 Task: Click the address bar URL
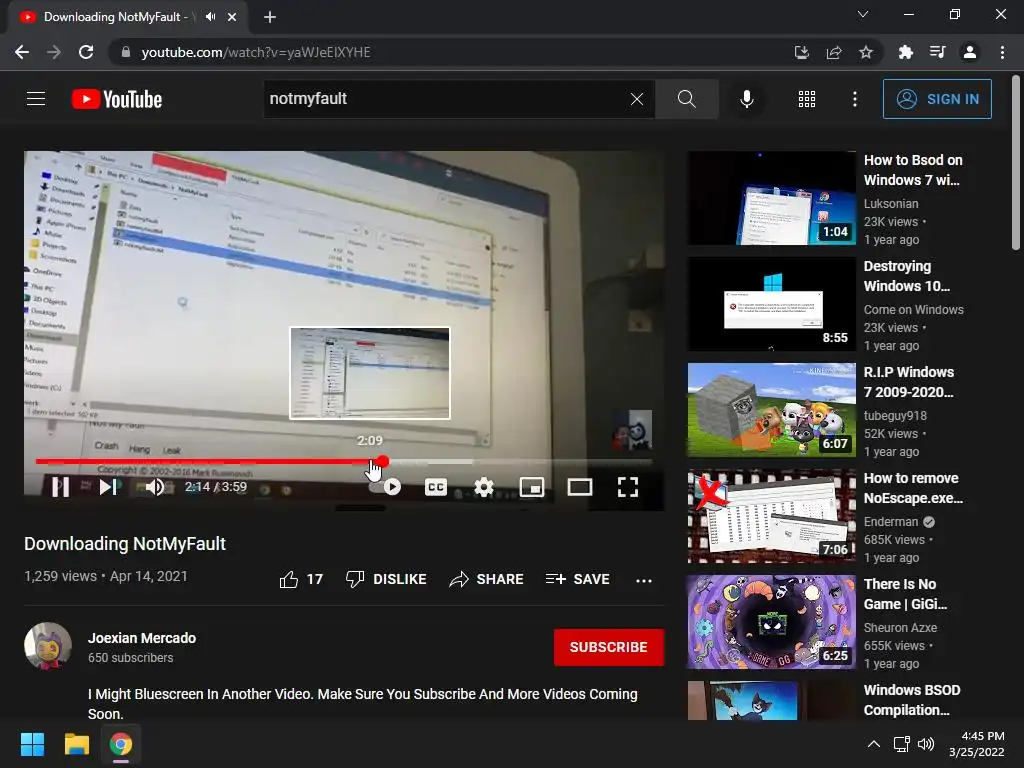coord(256,52)
